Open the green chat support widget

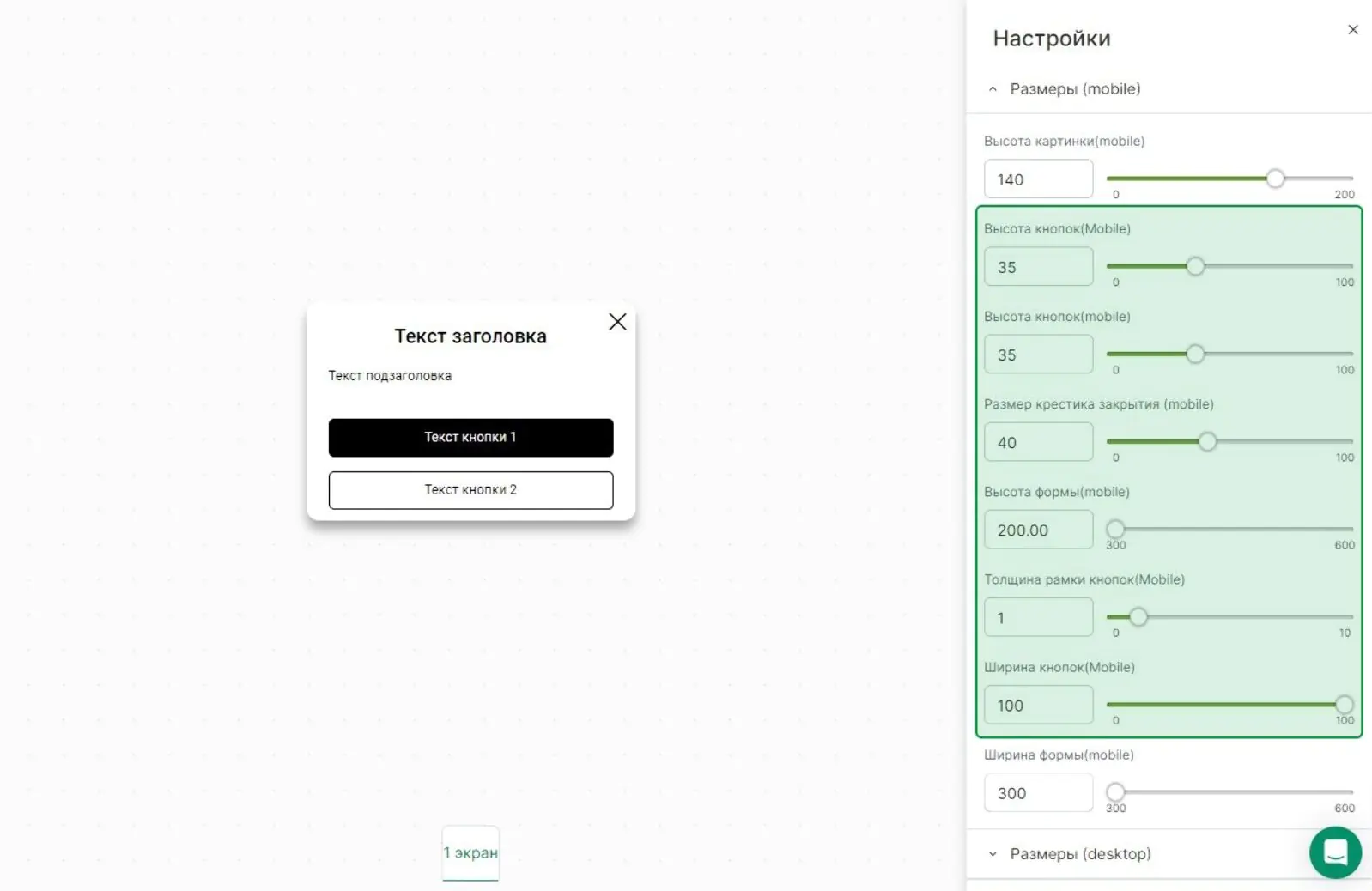click(x=1335, y=852)
